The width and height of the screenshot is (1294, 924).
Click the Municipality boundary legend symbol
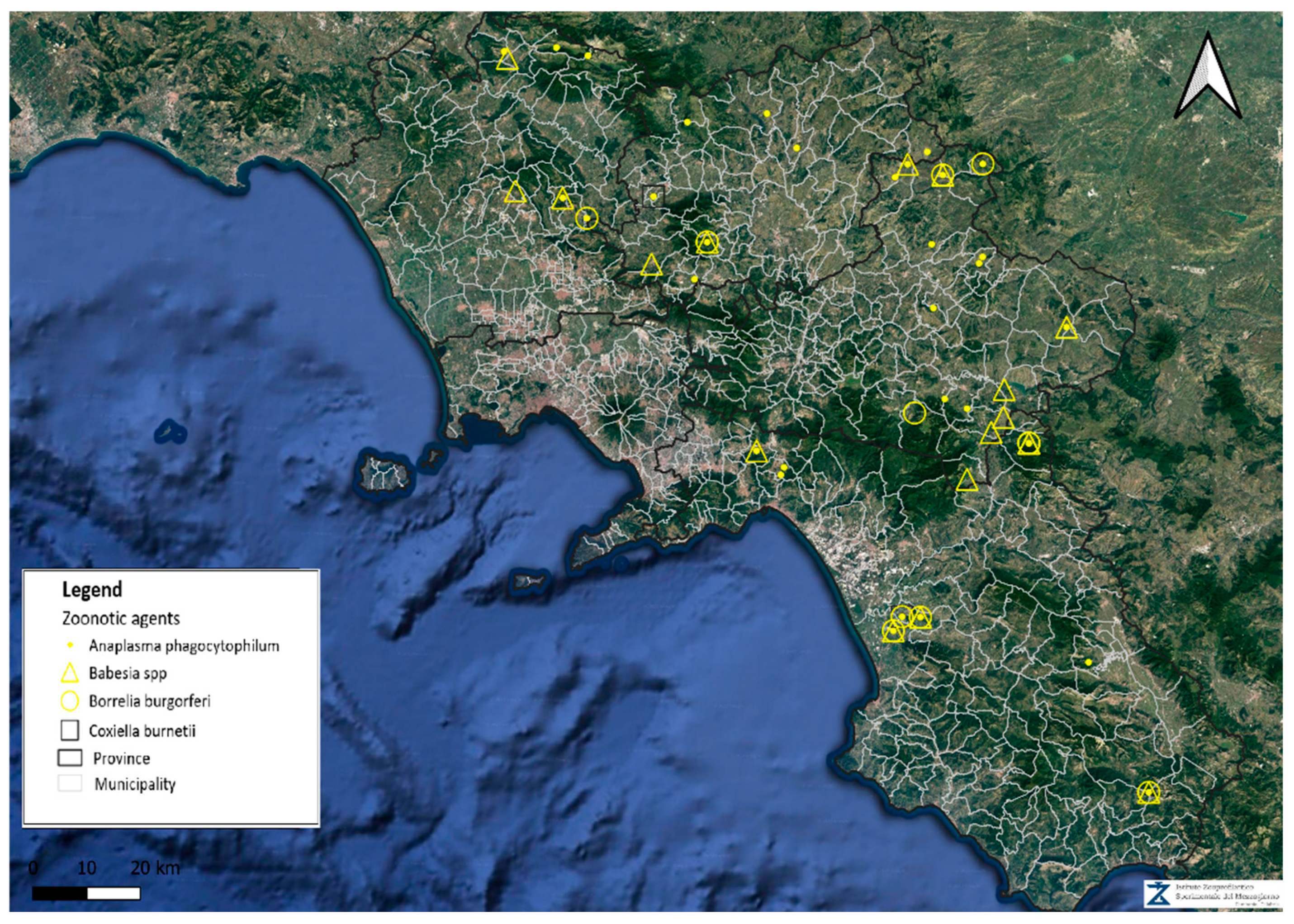coord(69,783)
